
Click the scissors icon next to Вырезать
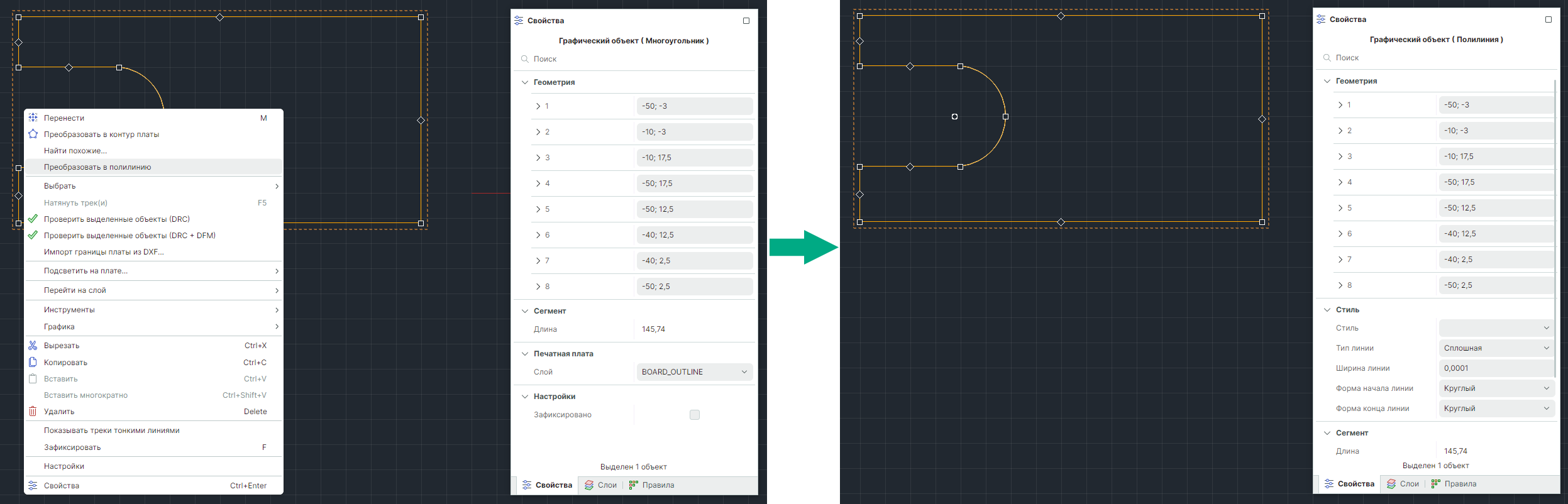tap(33, 346)
